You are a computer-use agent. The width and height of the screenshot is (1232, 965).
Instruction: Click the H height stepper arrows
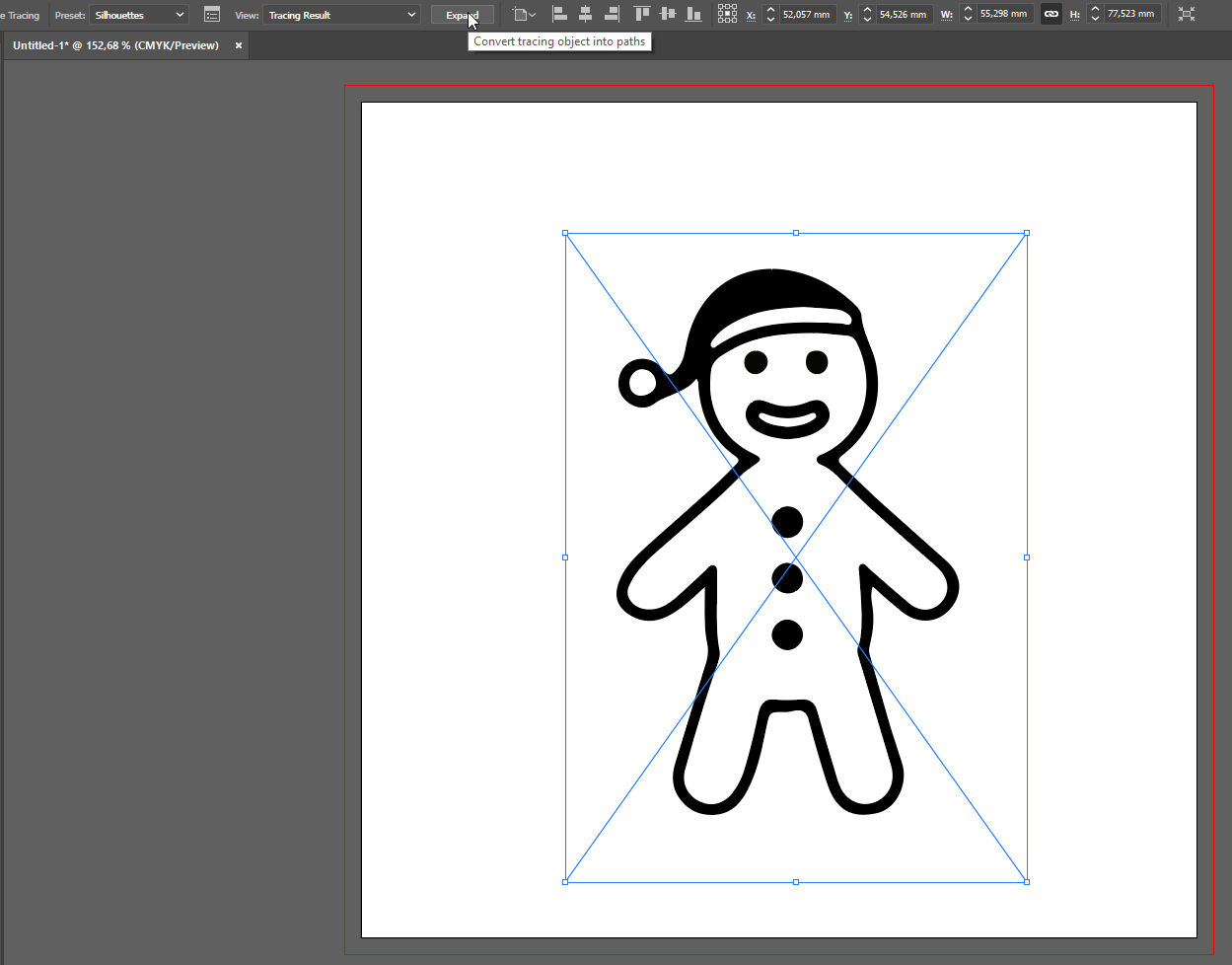(x=1095, y=15)
